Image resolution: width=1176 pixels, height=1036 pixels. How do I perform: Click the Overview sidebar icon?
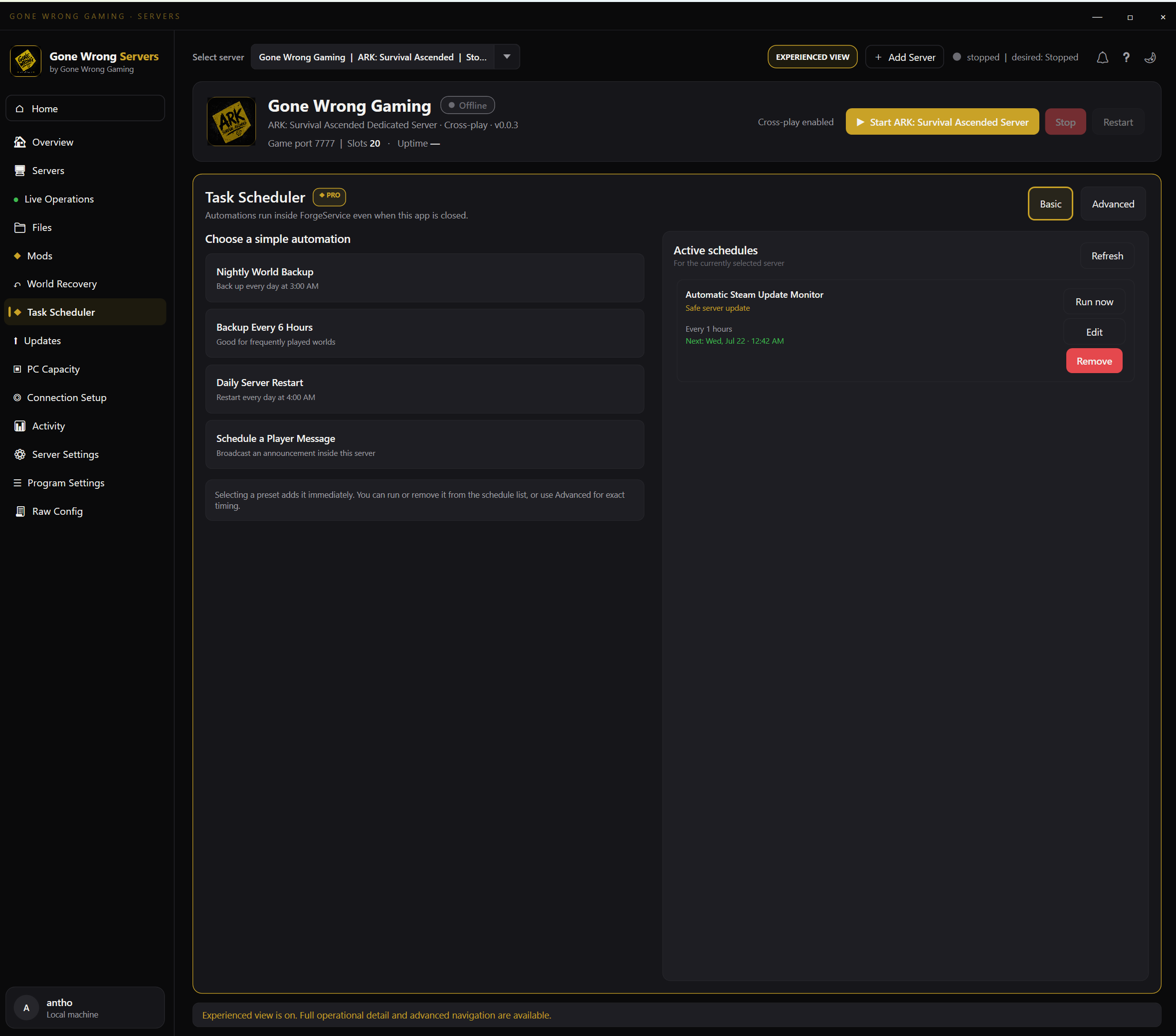20,142
